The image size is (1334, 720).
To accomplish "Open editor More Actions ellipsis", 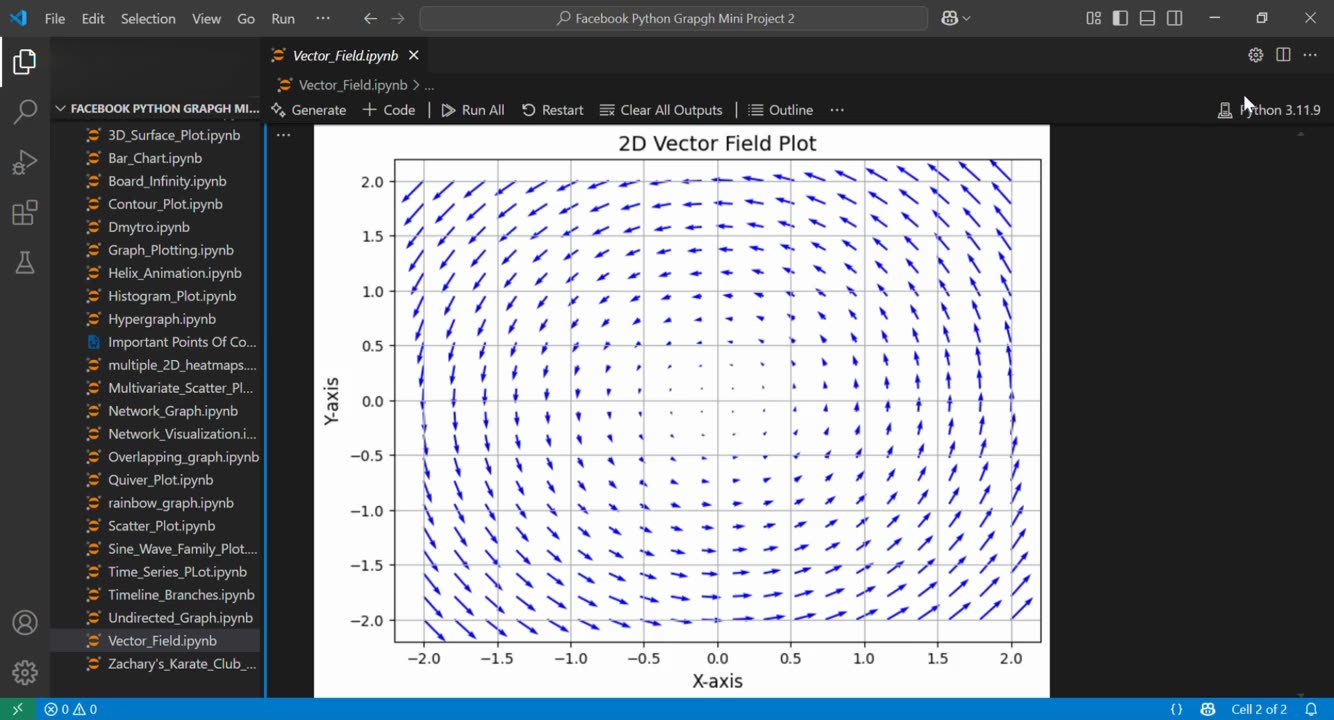I will [x=1310, y=55].
